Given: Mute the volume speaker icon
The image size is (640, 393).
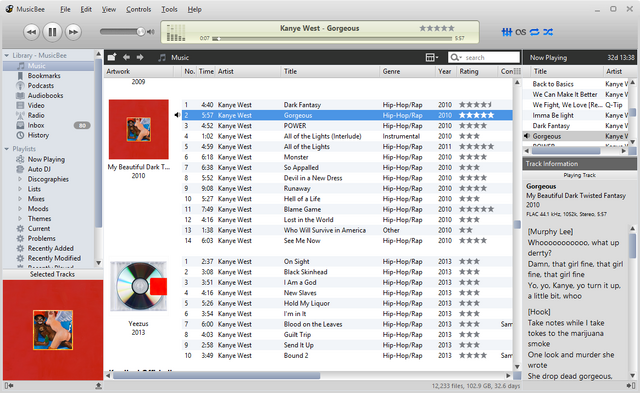Looking at the screenshot, I should coord(151,32).
